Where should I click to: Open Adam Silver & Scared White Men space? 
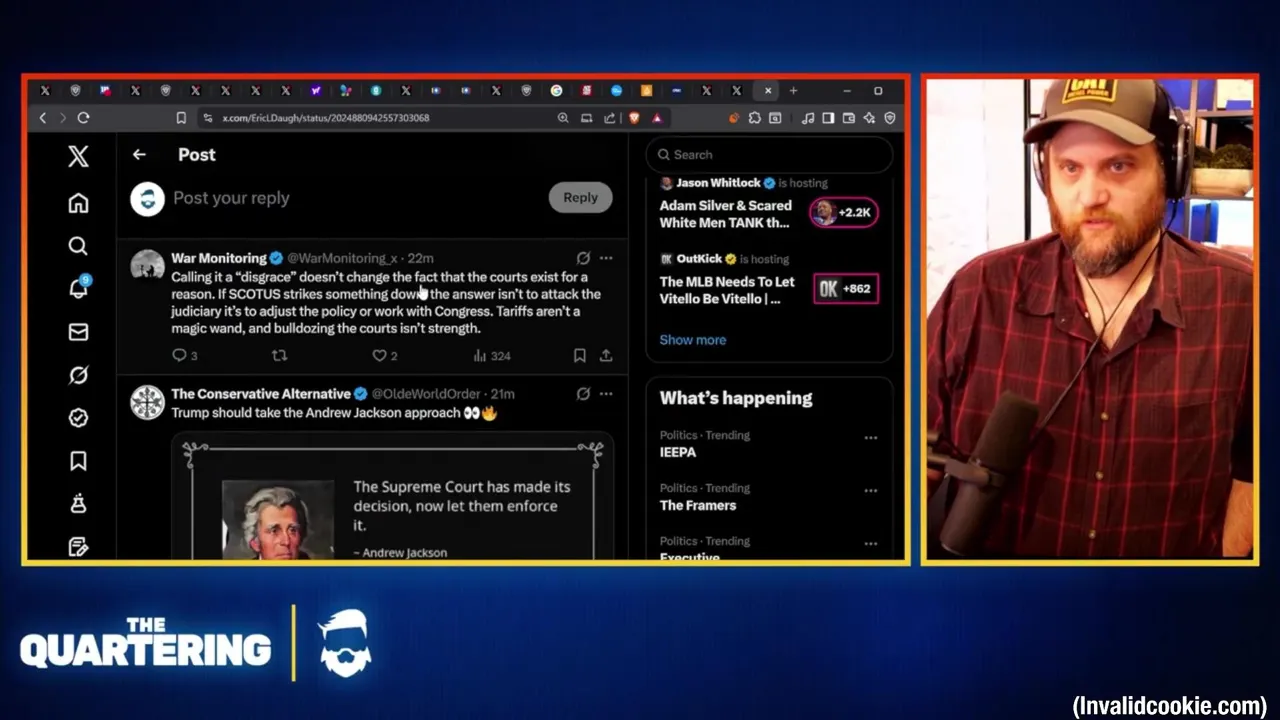[726, 214]
